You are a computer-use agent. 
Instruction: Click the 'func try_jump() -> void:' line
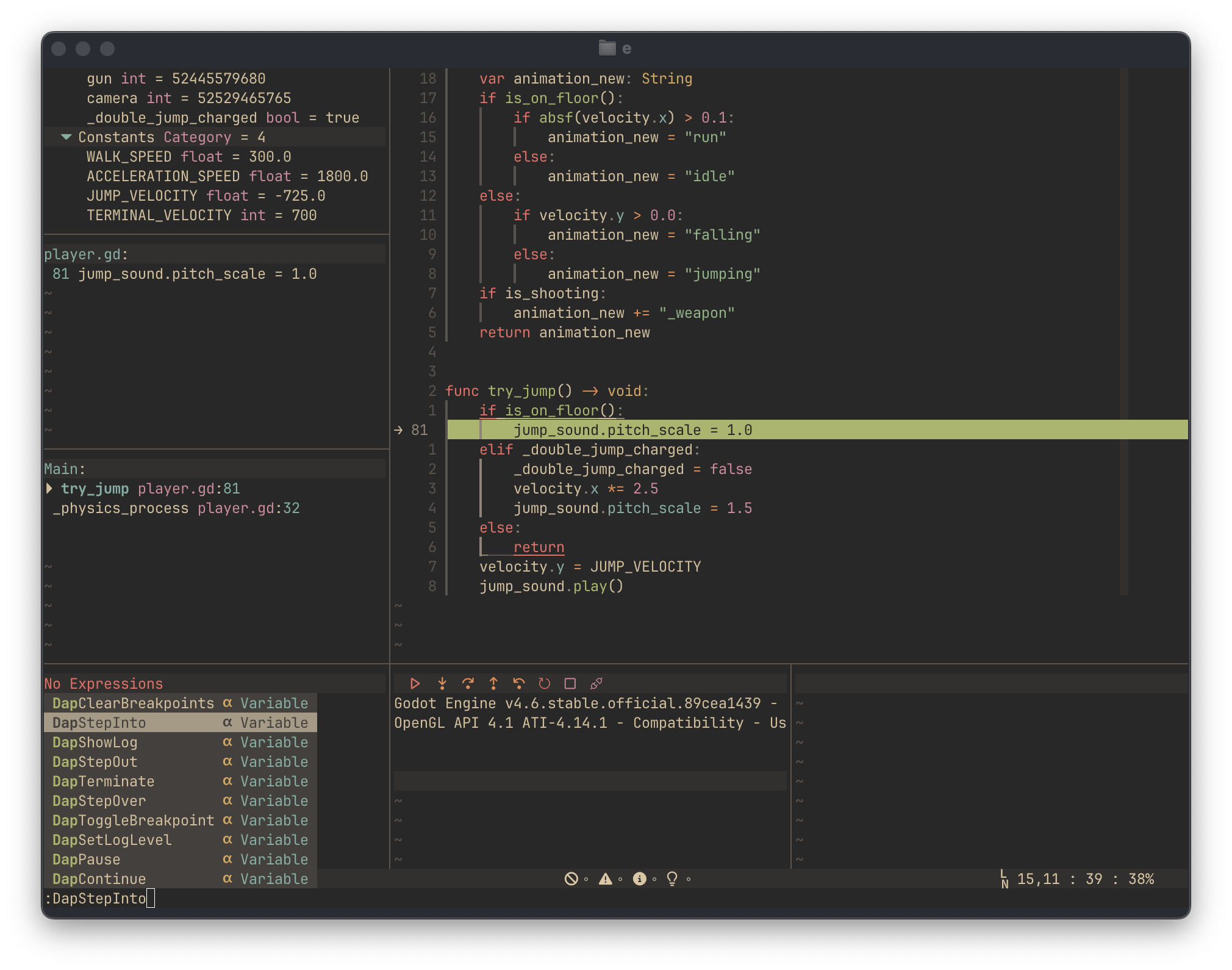click(x=547, y=390)
